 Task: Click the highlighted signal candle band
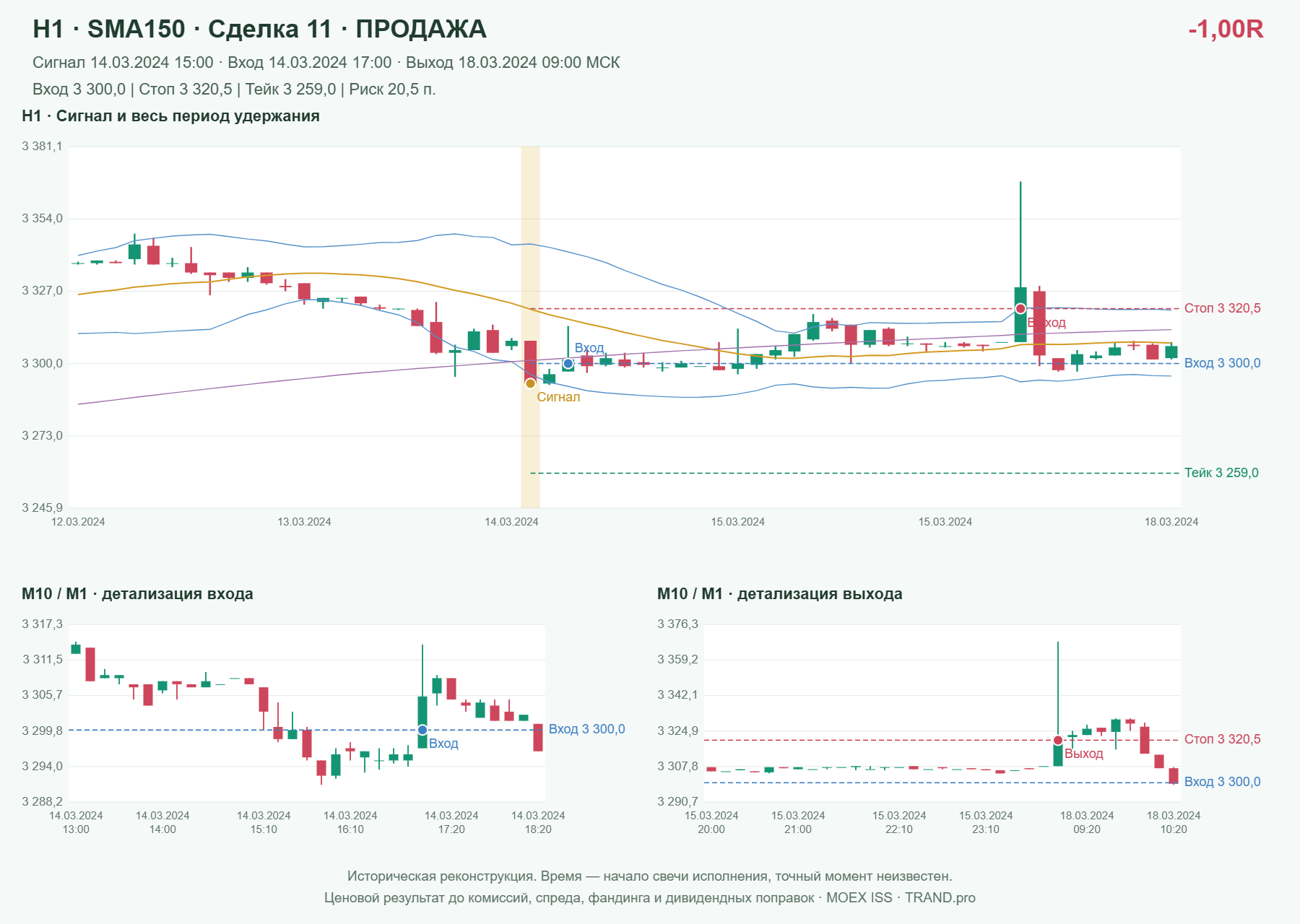point(530,327)
